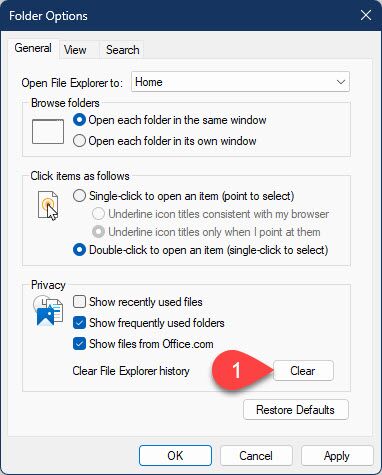This screenshot has width=382, height=475.
Task: Click the pointer click-items illustration icon
Action: coord(48,205)
